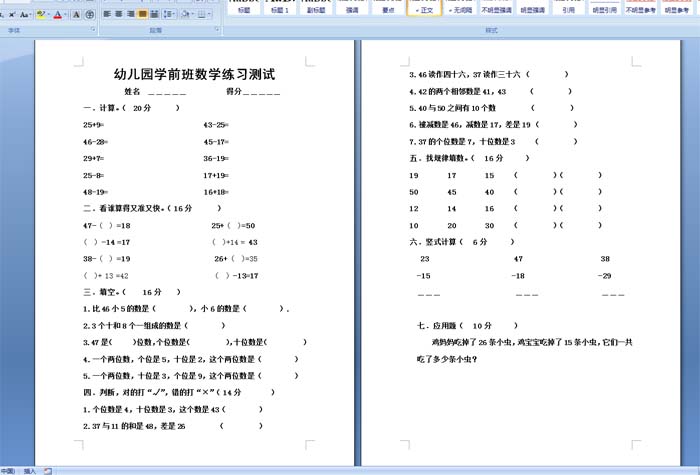The height and width of the screenshot is (475, 700).
Task: Click the equation 25+9=
Action: [x=94, y=125]
